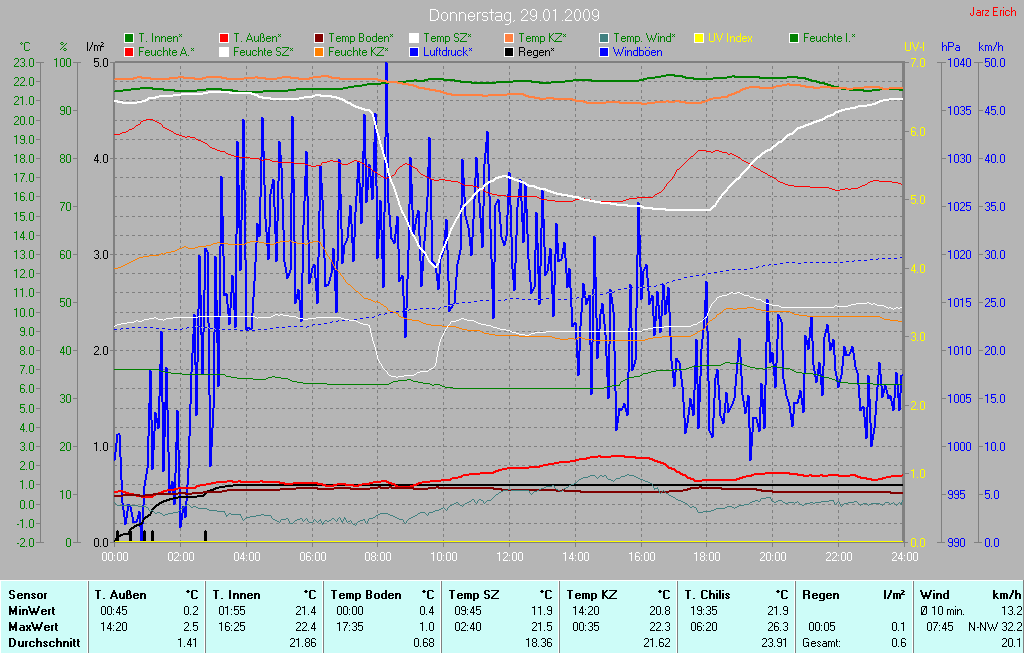Click the '06:00' label on the time axis
The height and width of the screenshot is (653, 1024).
312,557
